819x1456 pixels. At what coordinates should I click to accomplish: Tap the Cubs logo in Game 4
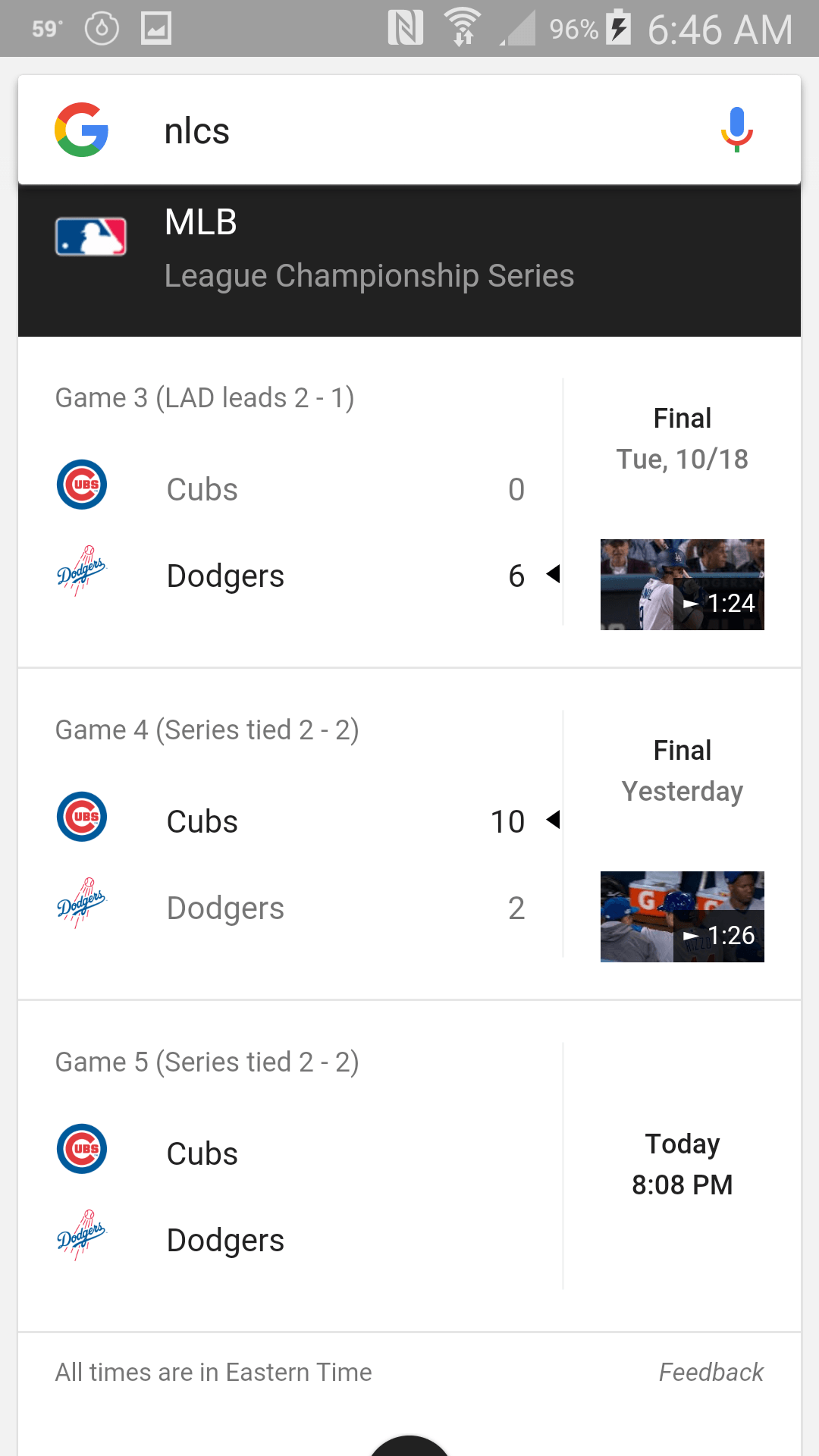pos(82,817)
